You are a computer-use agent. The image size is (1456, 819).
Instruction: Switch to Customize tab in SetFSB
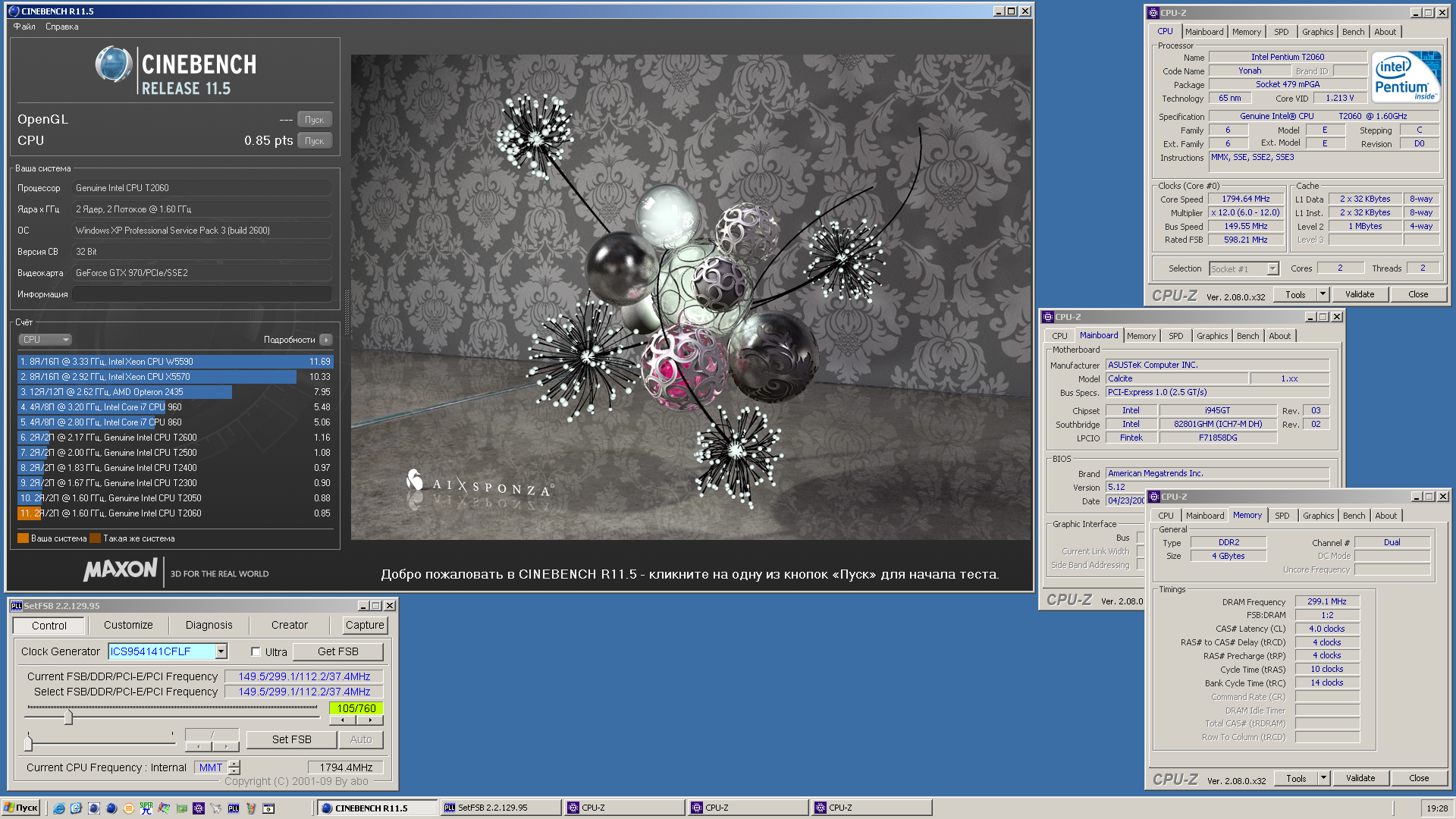coord(128,626)
